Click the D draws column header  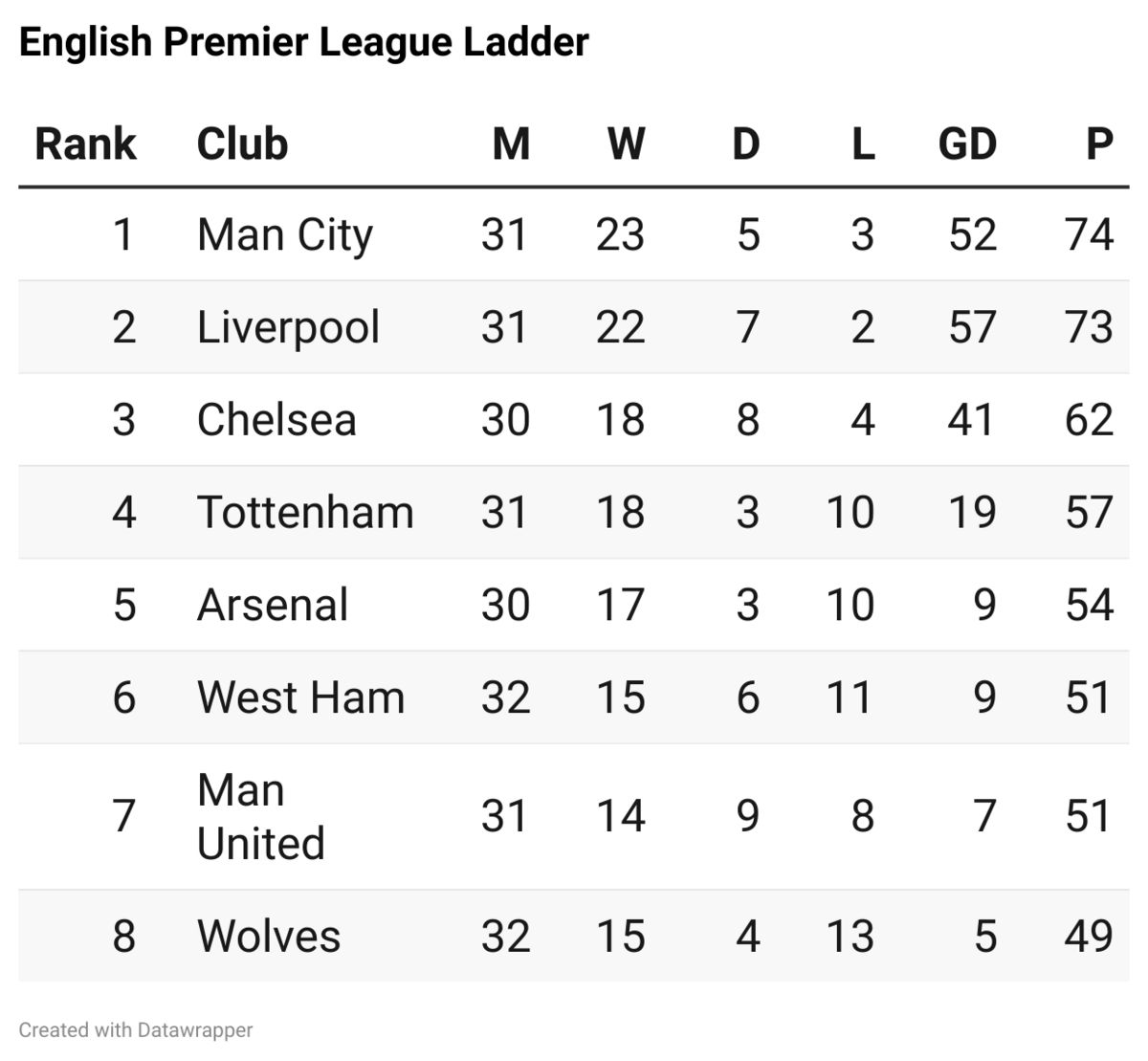click(746, 144)
